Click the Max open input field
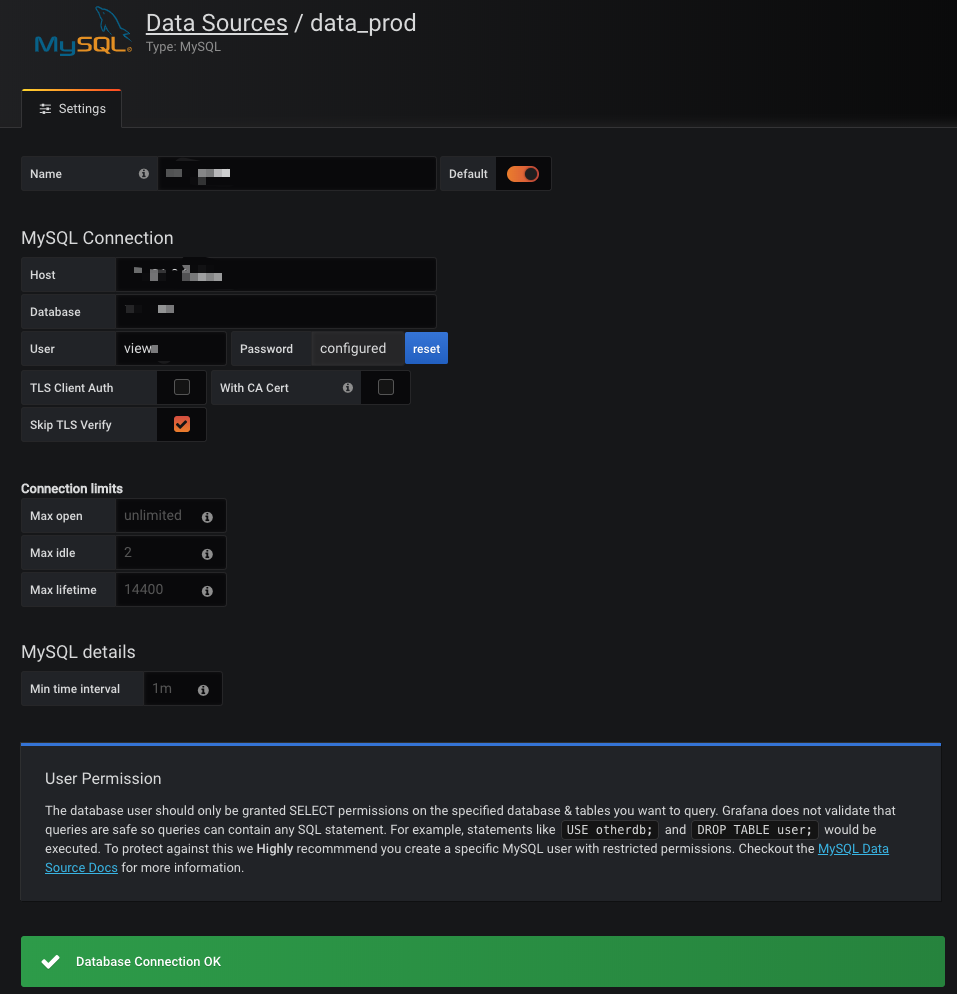Image resolution: width=957 pixels, height=994 pixels. [x=171, y=515]
